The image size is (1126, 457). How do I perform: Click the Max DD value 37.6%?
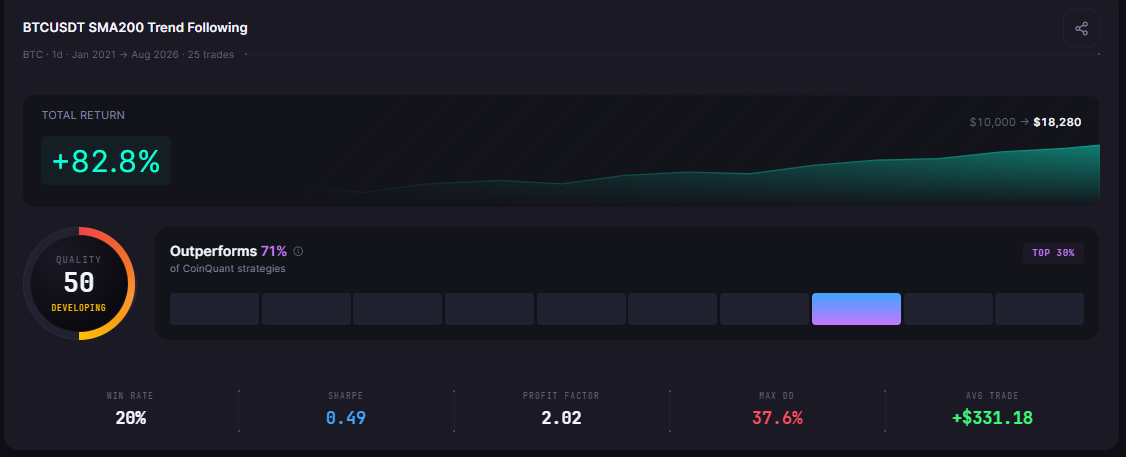777,417
